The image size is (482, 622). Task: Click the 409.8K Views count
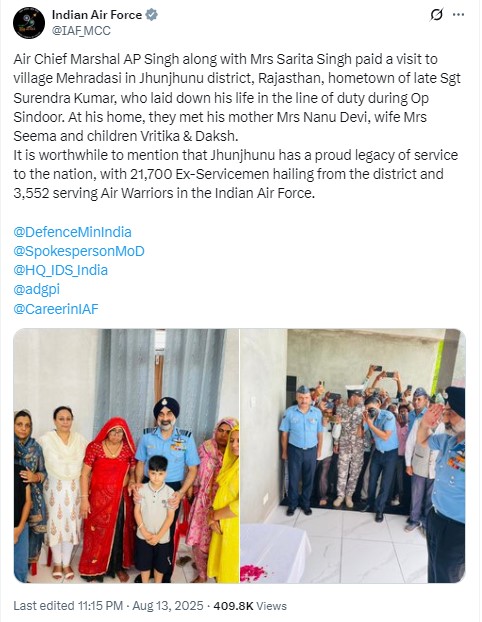[x=250, y=606]
